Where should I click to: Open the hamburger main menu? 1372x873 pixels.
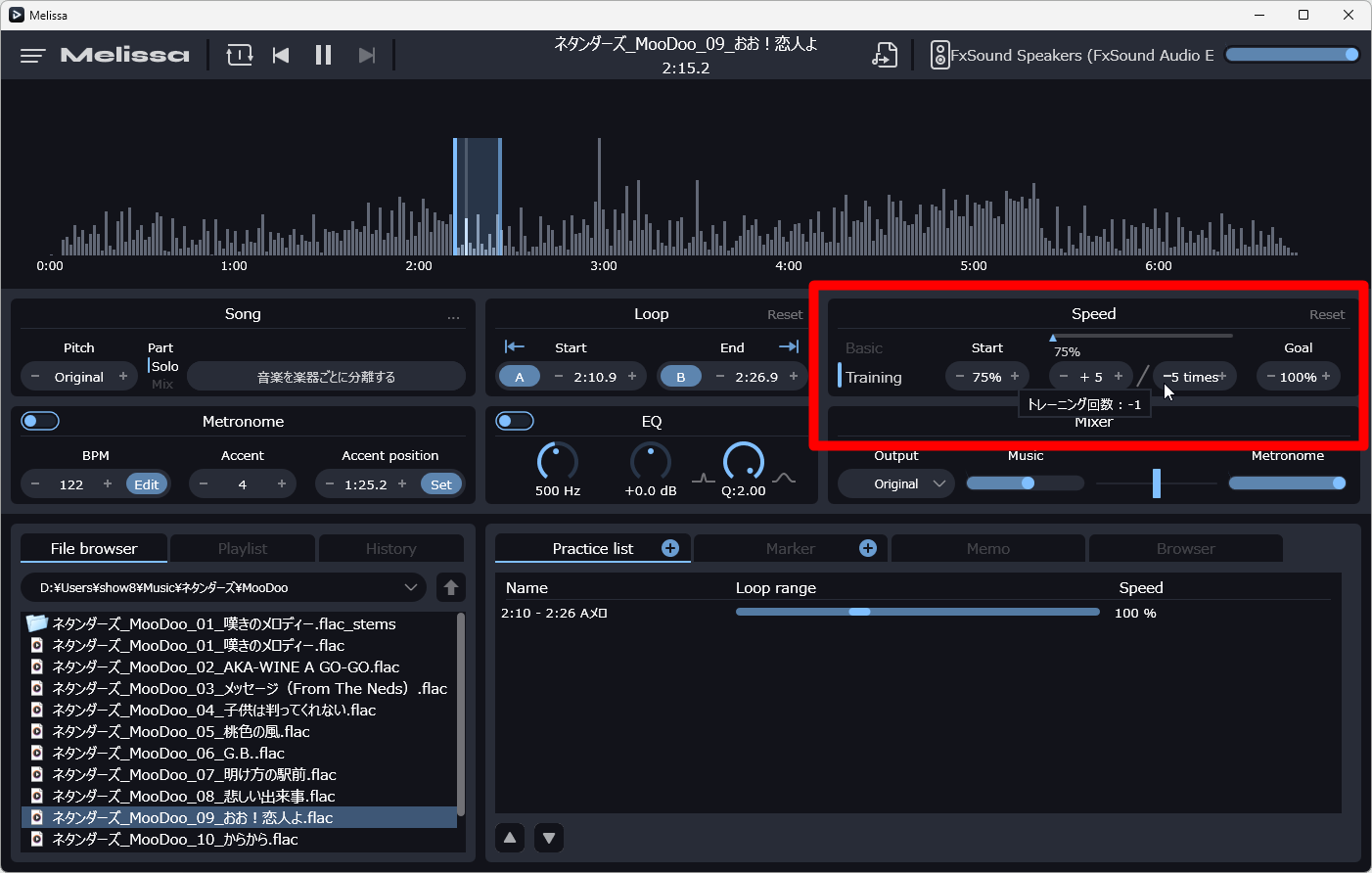click(x=32, y=56)
